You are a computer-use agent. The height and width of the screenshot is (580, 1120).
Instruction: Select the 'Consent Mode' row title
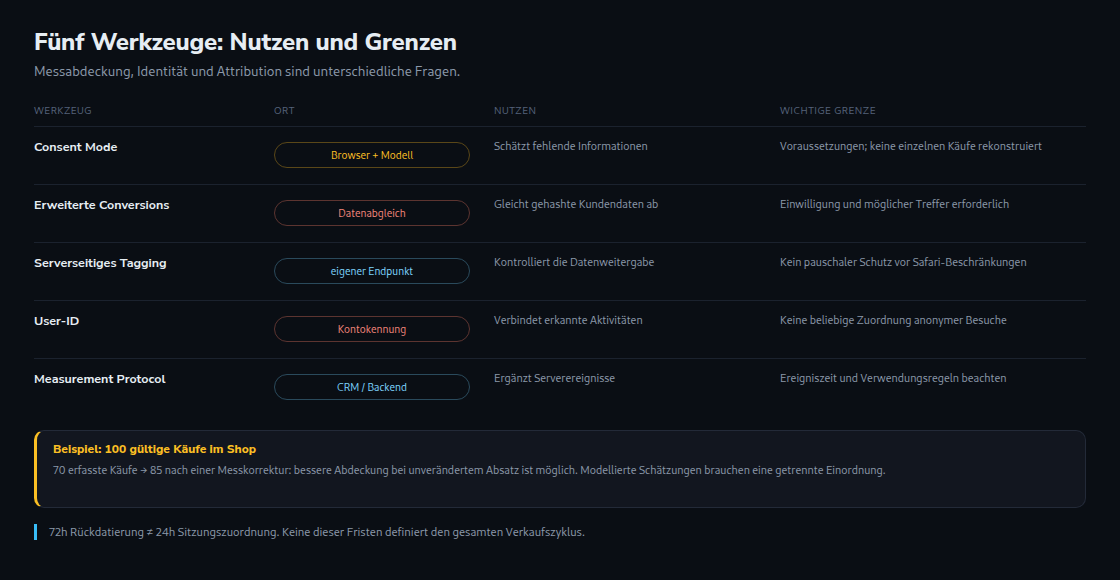(x=76, y=147)
